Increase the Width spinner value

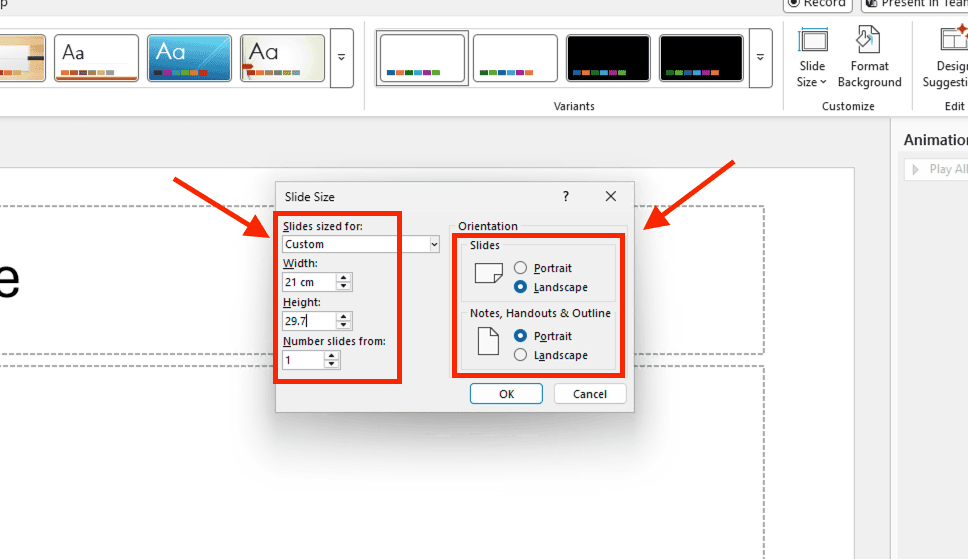pyautogui.click(x=344, y=278)
